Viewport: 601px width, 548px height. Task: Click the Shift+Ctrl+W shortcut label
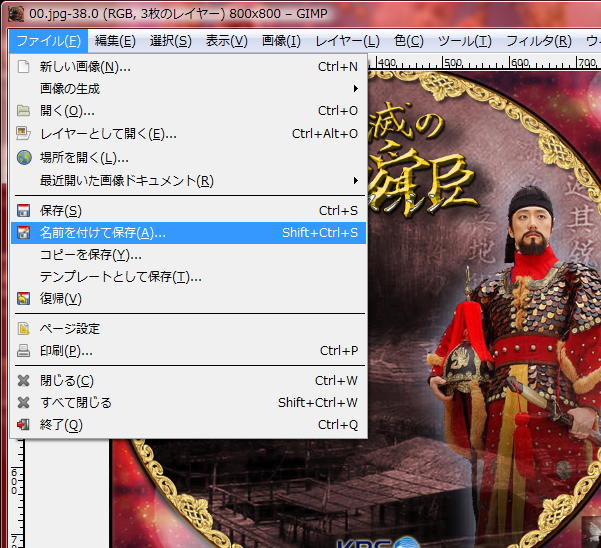[x=318, y=402]
